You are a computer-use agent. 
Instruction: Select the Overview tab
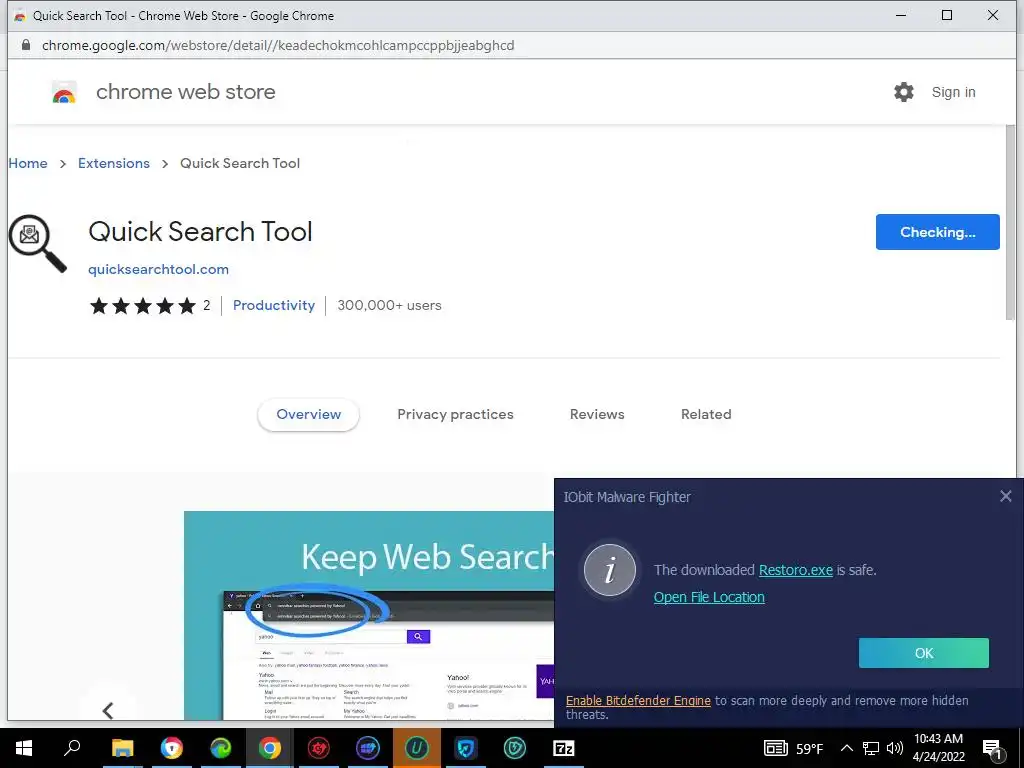pyautogui.click(x=308, y=414)
